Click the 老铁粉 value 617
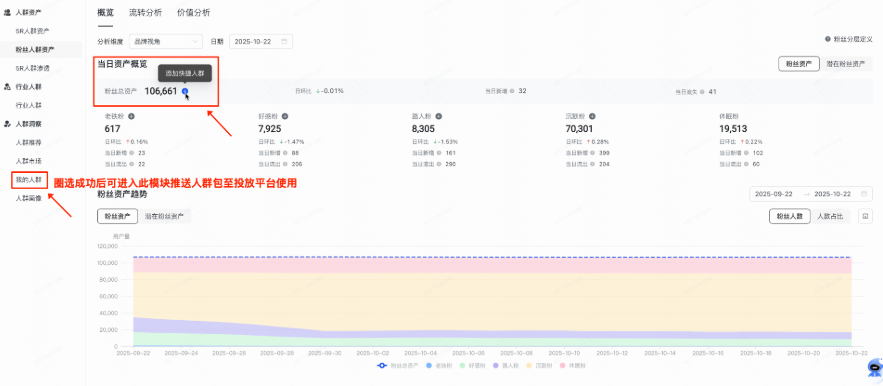 pyautogui.click(x=113, y=128)
